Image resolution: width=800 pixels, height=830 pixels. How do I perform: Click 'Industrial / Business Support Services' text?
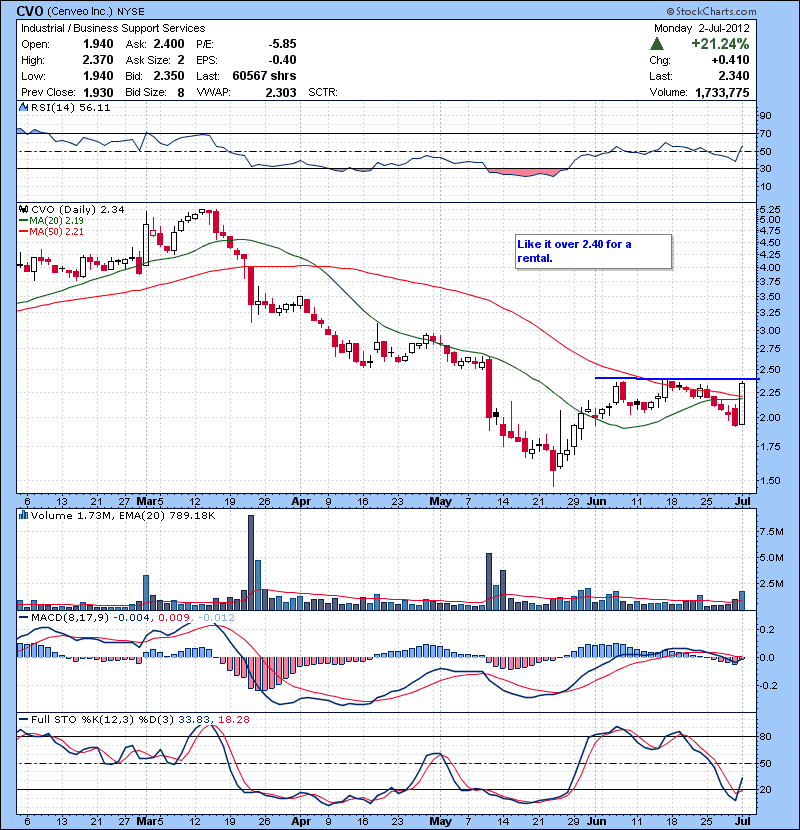(x=113, y=28)
